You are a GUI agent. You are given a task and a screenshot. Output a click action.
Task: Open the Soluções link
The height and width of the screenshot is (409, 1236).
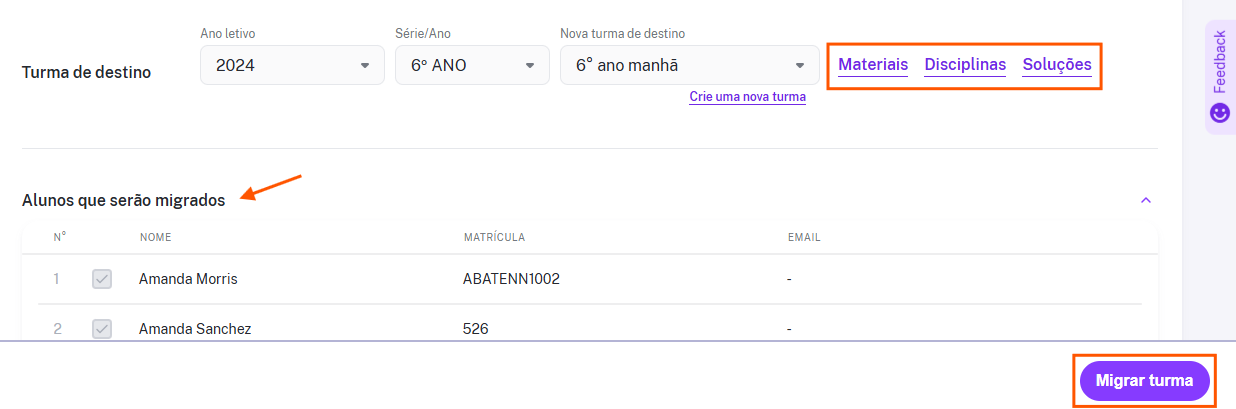click(1057, 65)
